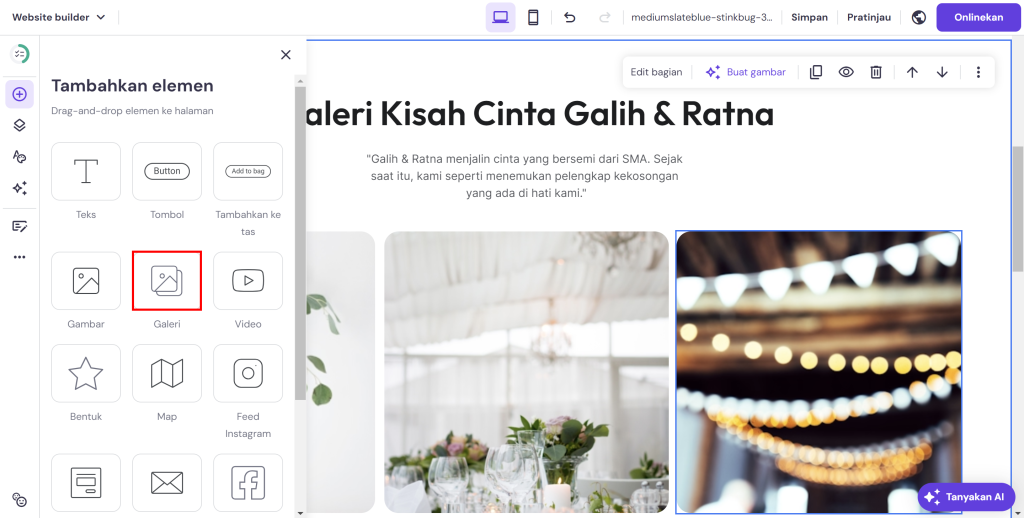The width and height of the screenshot is (1024, 518).
Task: Move the section down
Action: pos(942,72)
